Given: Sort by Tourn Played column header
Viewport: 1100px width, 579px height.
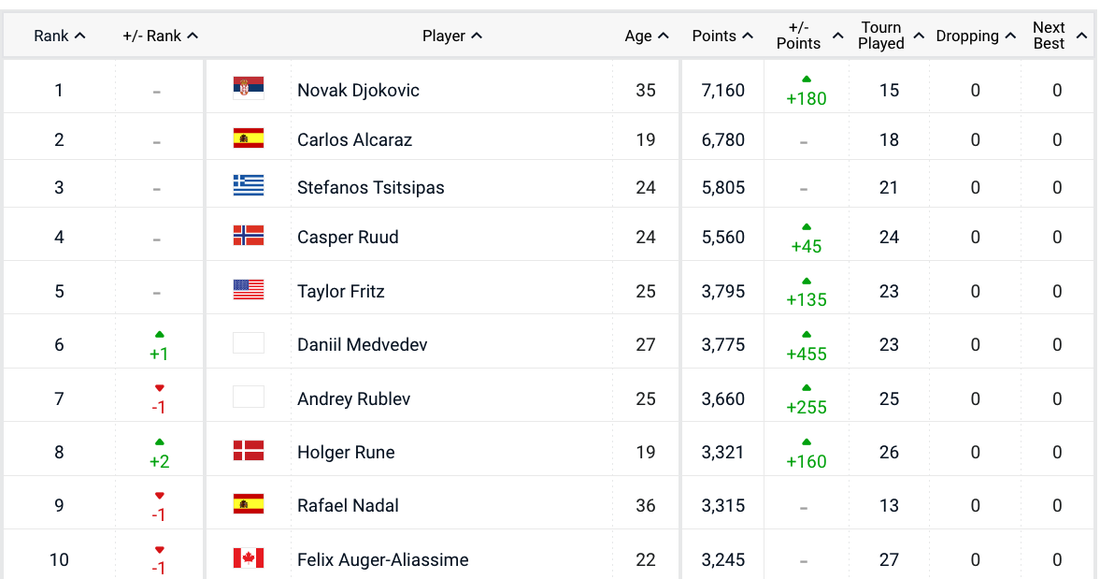Looking at the screenshot, I should coord(890,36).
